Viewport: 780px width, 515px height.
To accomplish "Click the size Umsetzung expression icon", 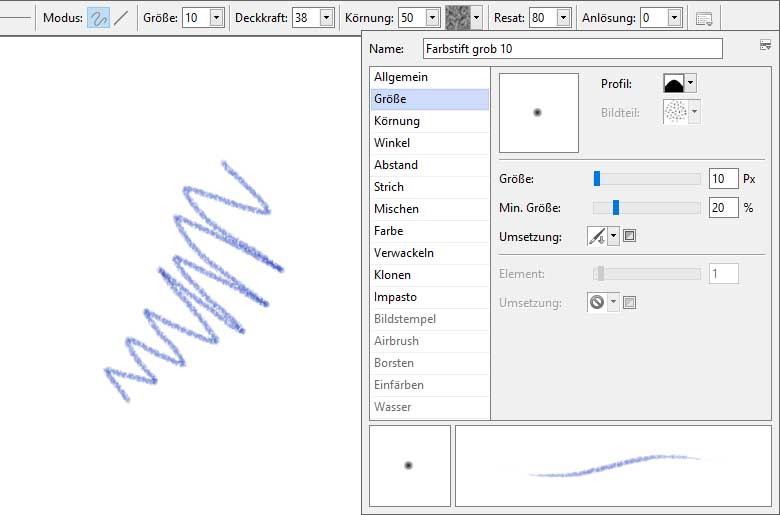I will (x=597, y=236).
